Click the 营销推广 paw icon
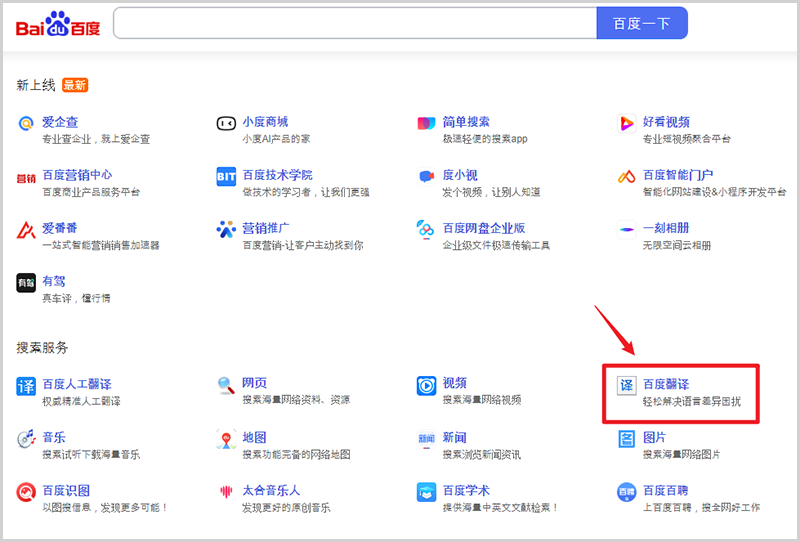The height and width of the screenshot is (542, 800). point(226,230)
